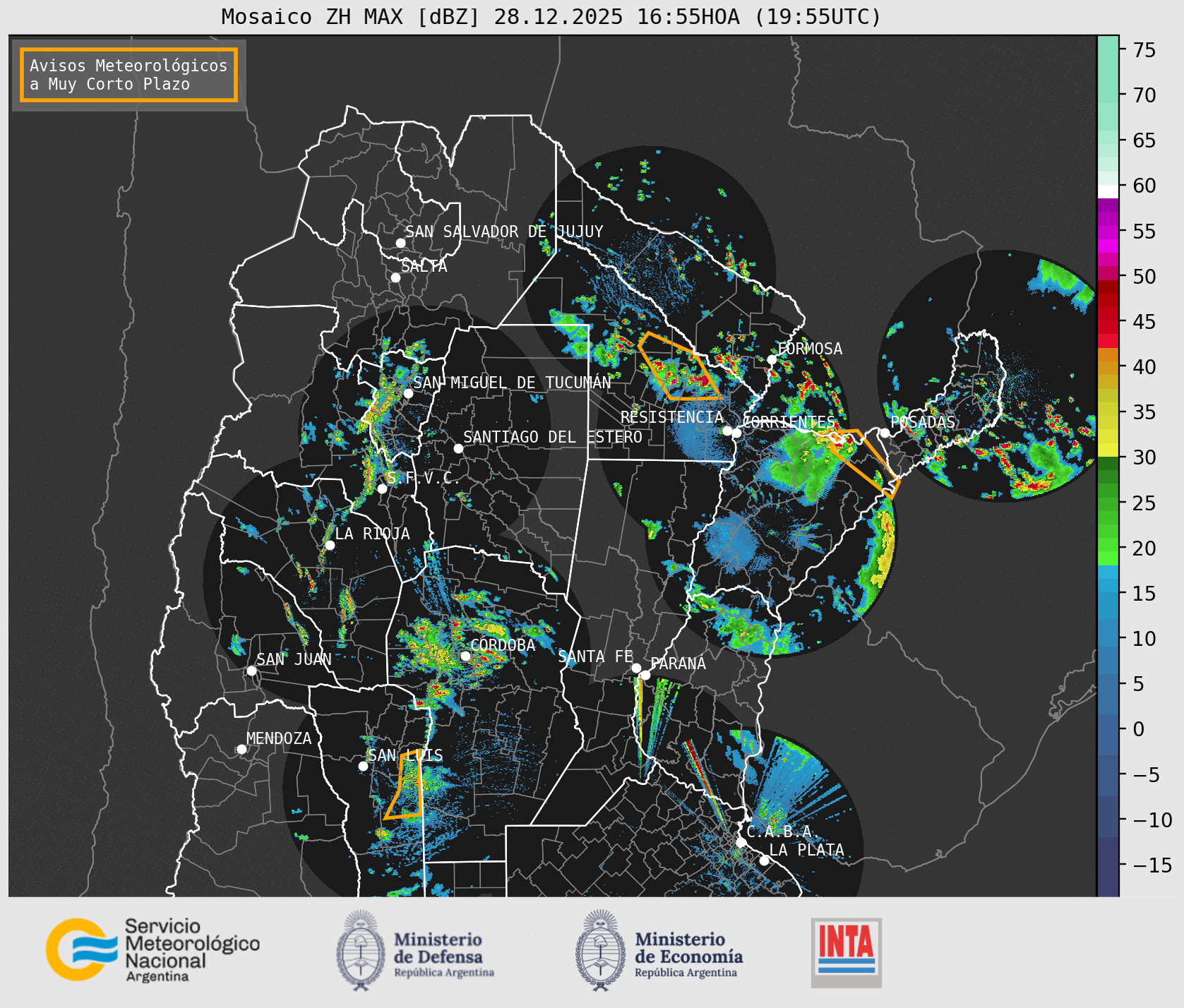Select the Avisos Meteorológicos a Muy Corto Plazo legend box
The width and height of the screenshot is (1184, 1008).
[x=128, y=76]
